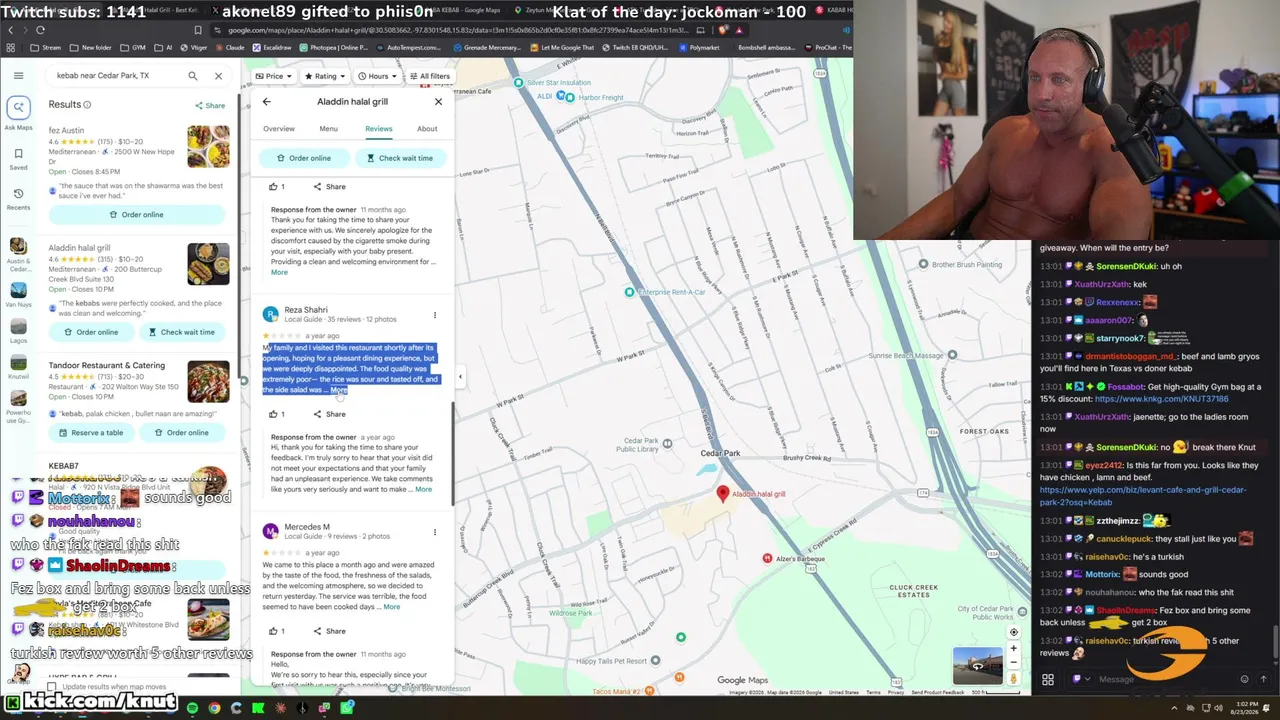Screen dimensions: 1280x720
Task: Toggle Update results when map moves
Action: tap(53, 687)
